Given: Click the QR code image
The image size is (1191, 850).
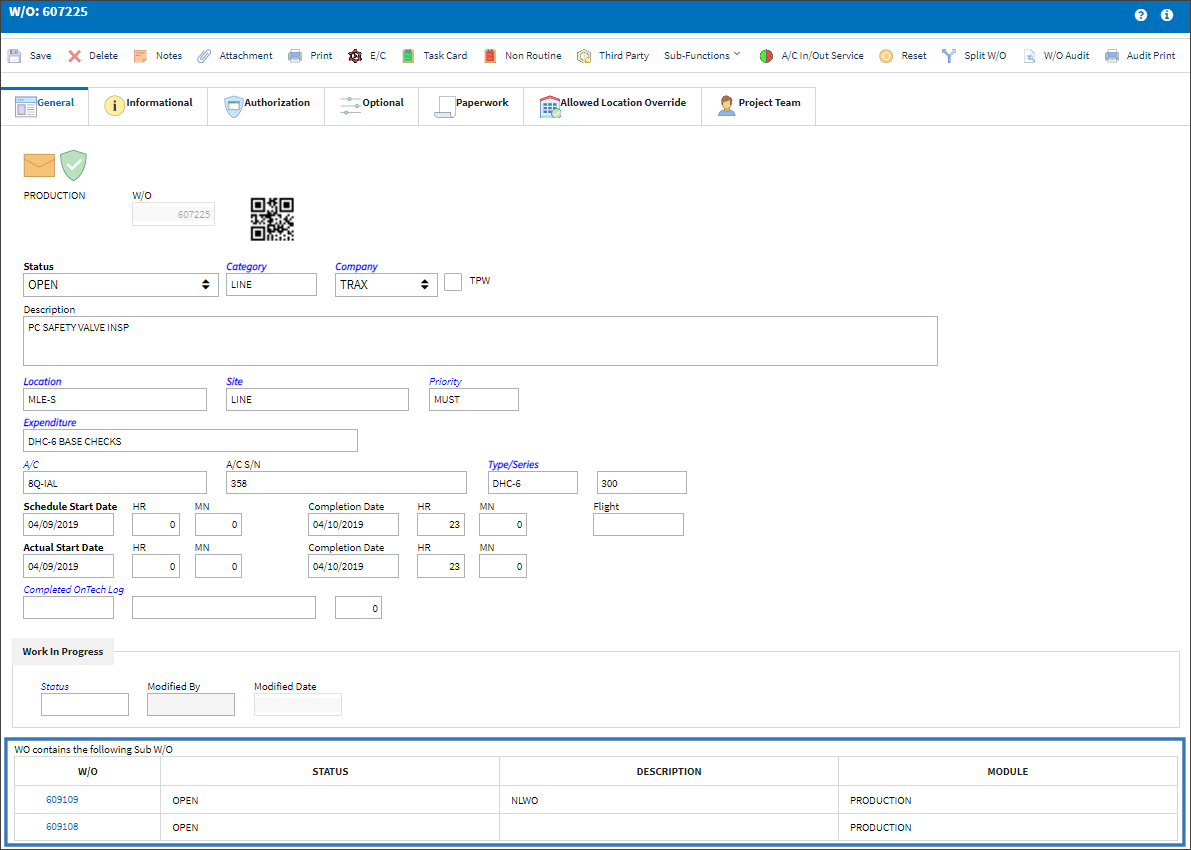Looking at the screenshot, I should 272,220.
